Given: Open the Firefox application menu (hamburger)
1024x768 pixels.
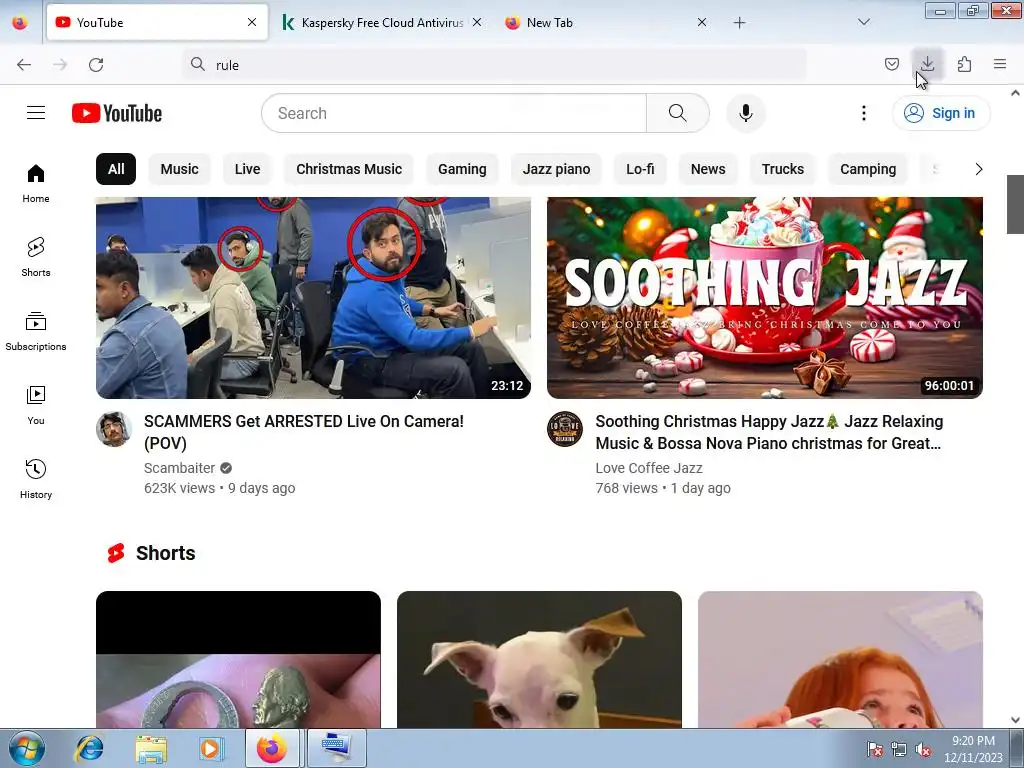Looking at the screenshot, I should 1000,64.
